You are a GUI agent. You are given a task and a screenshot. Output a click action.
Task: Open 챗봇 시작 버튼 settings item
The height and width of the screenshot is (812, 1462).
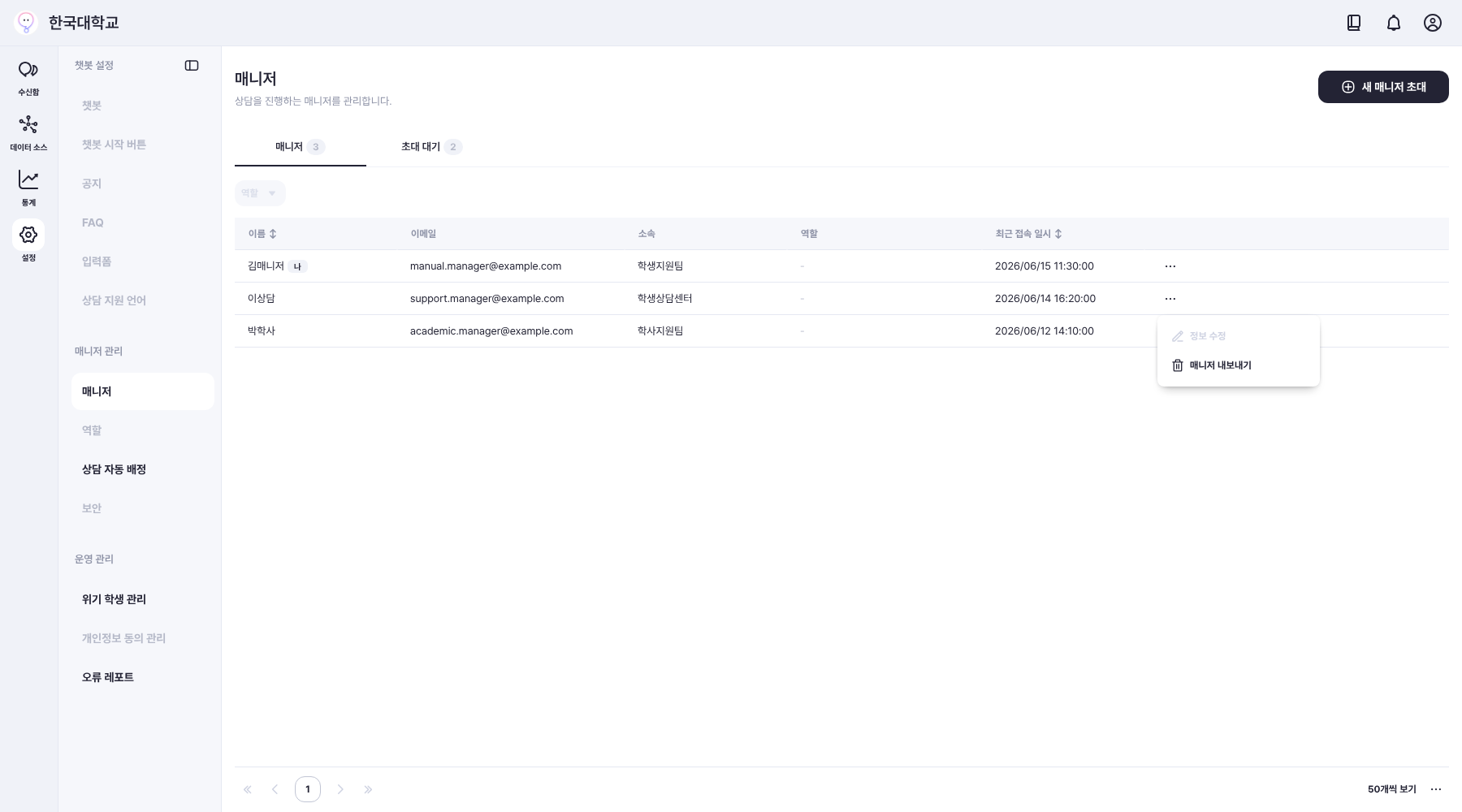click(143, 145)
